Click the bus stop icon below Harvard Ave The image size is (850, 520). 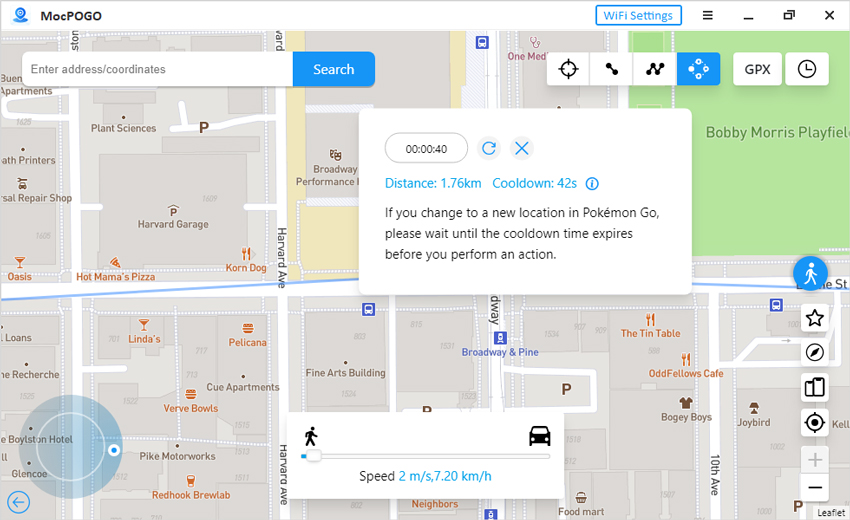coord(369,310)
